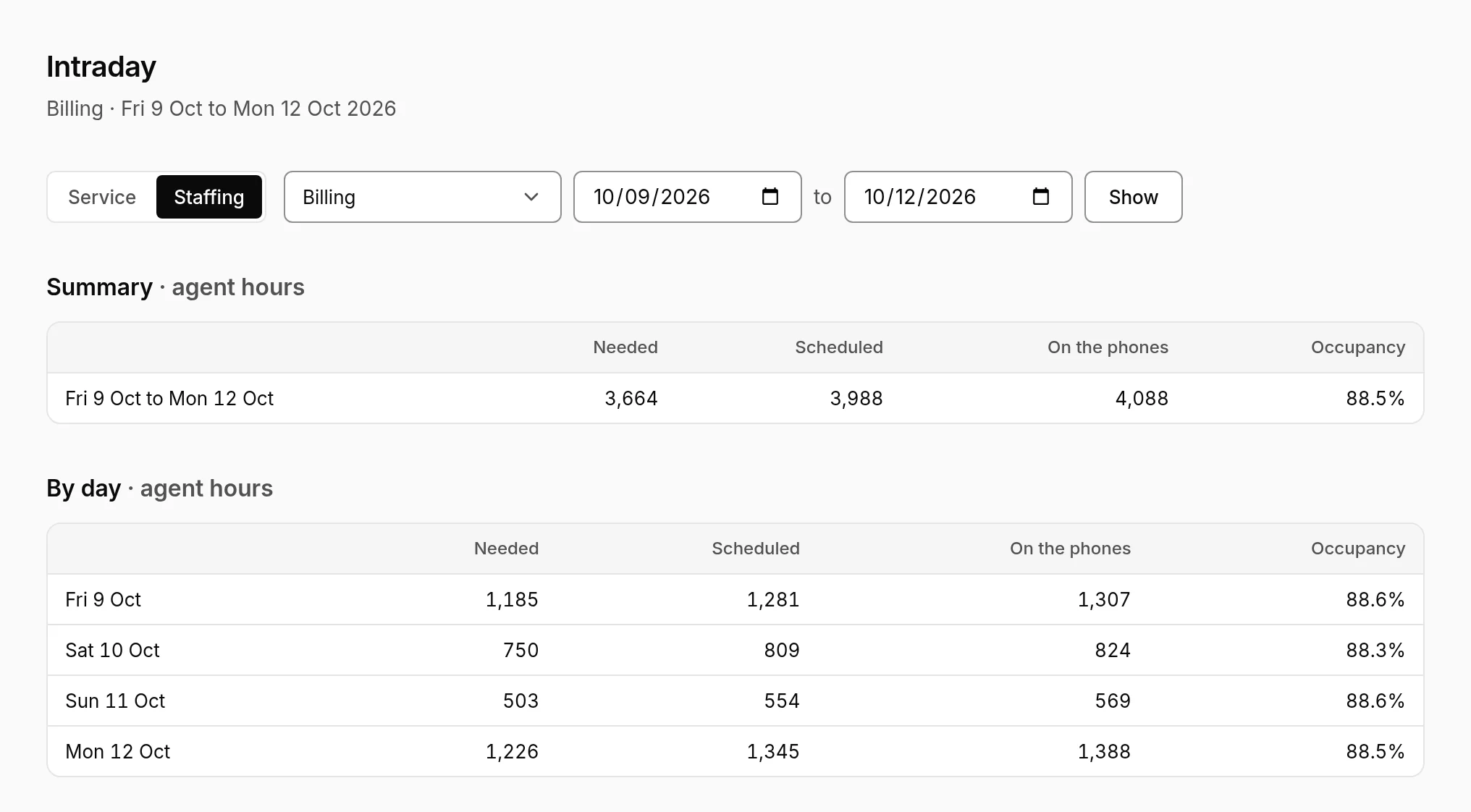This screenshot has width=1471, height=812.
Task: Select the Mon 12 Oct row label
Action: 117,751
